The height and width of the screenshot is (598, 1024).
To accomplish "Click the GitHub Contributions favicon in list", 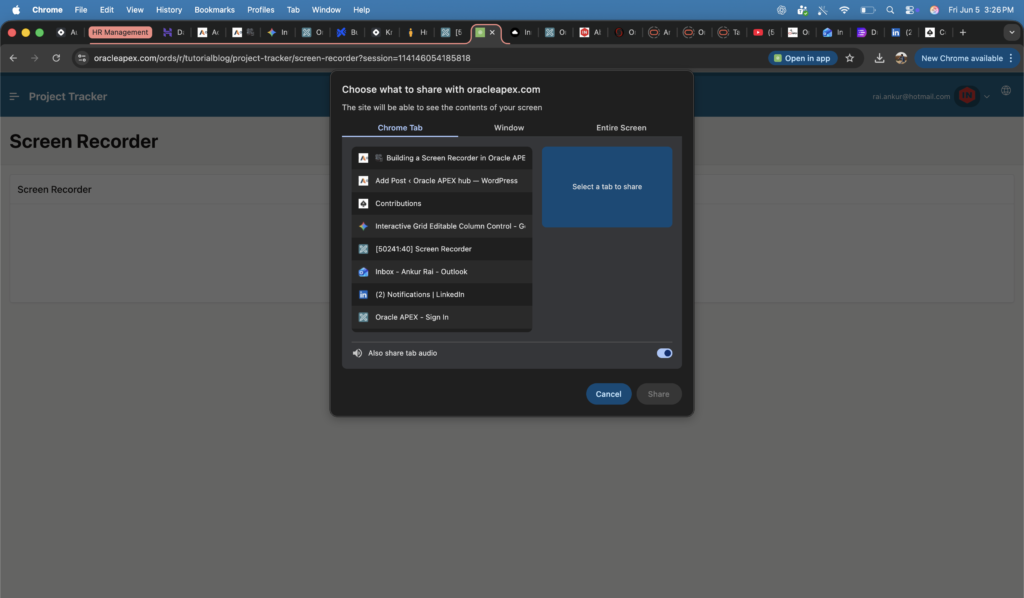I will tap(363, 204).
